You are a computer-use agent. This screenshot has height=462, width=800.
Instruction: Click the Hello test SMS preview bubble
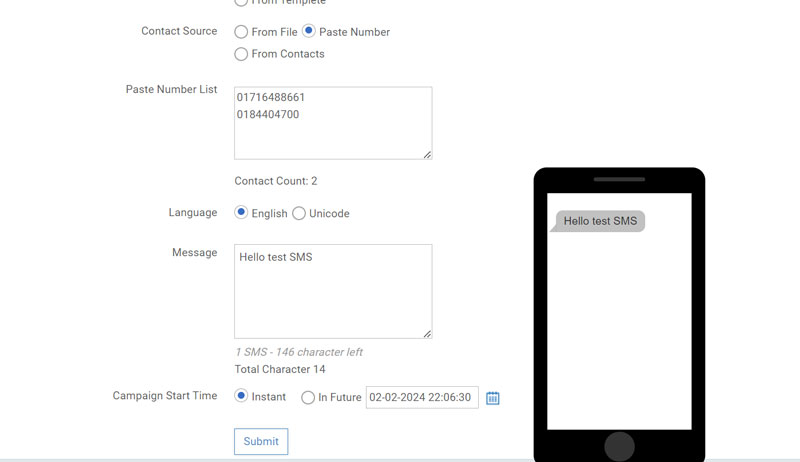[x=600, y=221]
